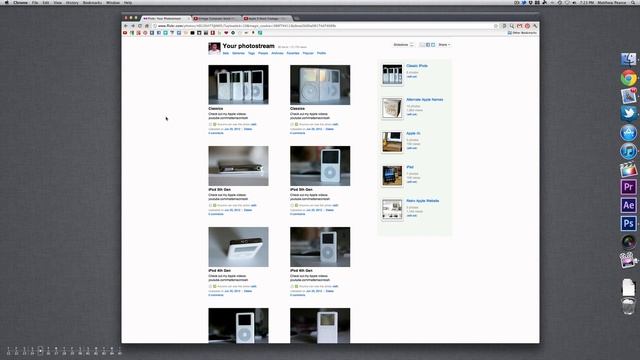The width and height of the screenshot is (640, 360).
Task: Open Adobe After Effects in the Dock
Action: pyautogui.click(x=629, y=205)
